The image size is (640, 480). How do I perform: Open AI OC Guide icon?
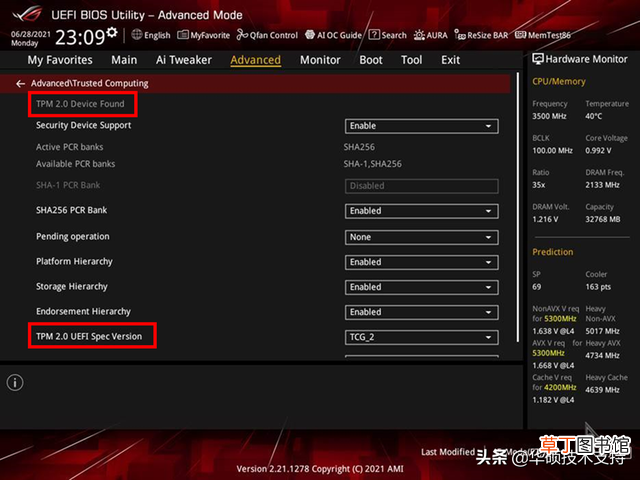(310, 35)
